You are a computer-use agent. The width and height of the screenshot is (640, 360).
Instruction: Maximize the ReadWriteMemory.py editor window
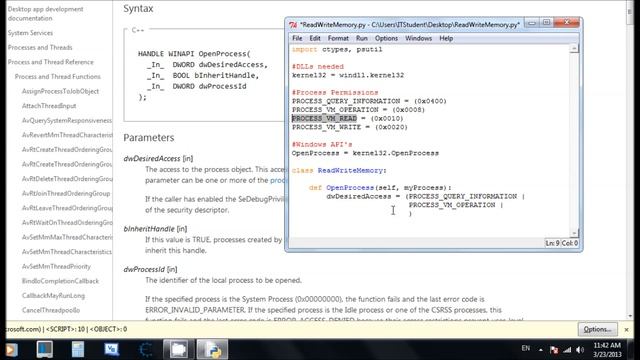[546, 23]
